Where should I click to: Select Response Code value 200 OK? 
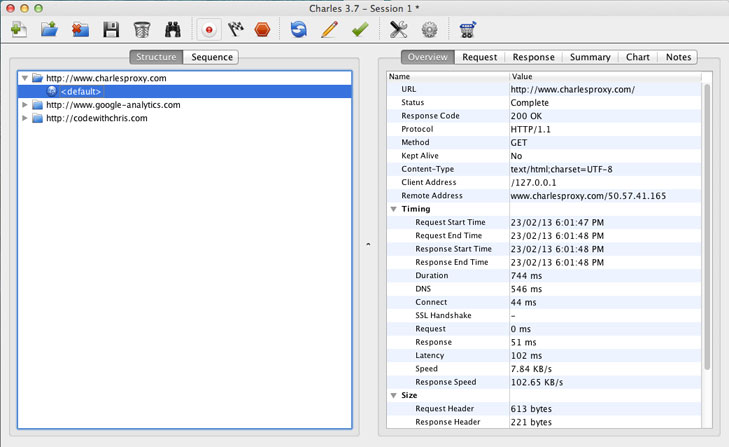pyautogui.click(x=526, y=116)
